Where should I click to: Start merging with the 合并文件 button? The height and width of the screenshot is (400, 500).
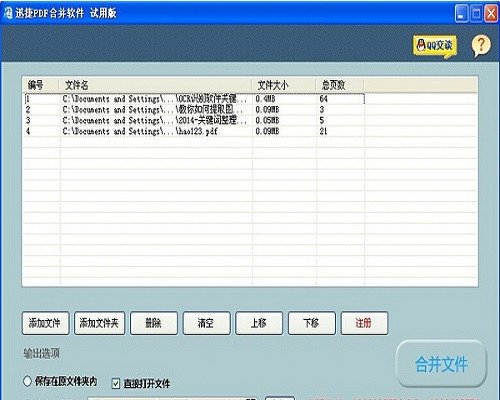(441, 364)
